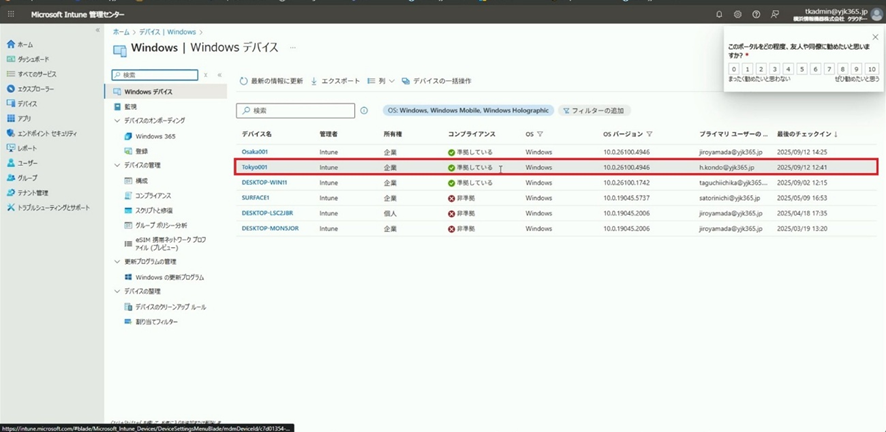This screenshot has height=432, width=886.
Task: Click the info icon beside device search
Action: pos(364,111)
